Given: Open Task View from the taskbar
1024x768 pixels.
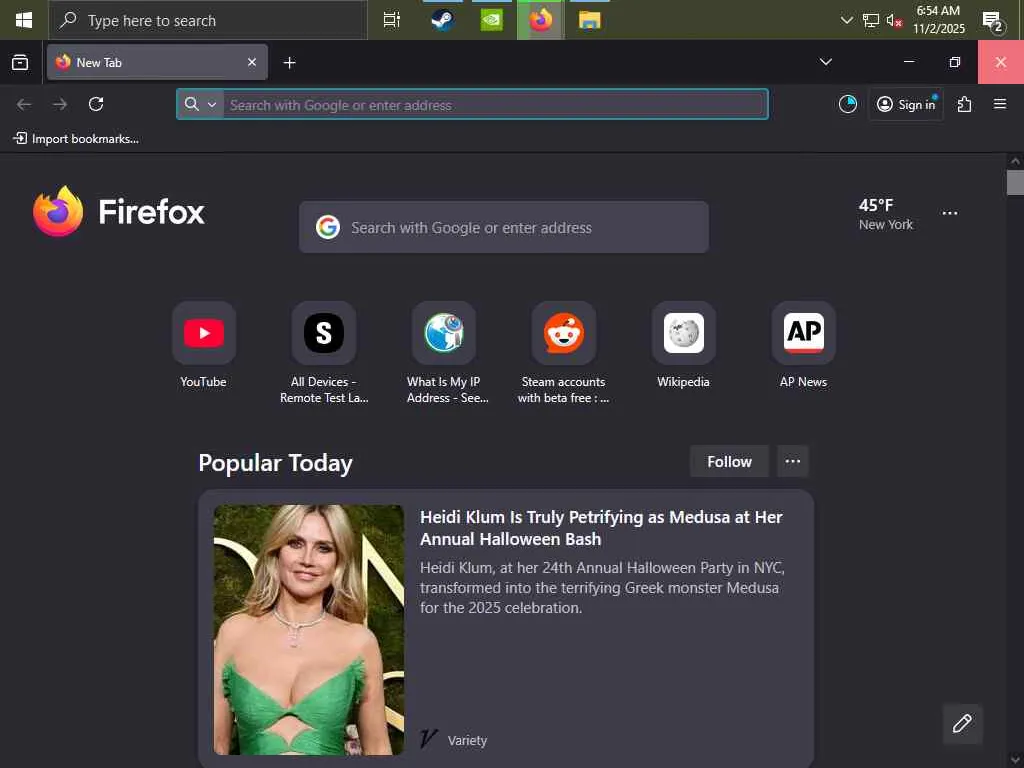Looking at the screenshot, I should pos(391,20).
